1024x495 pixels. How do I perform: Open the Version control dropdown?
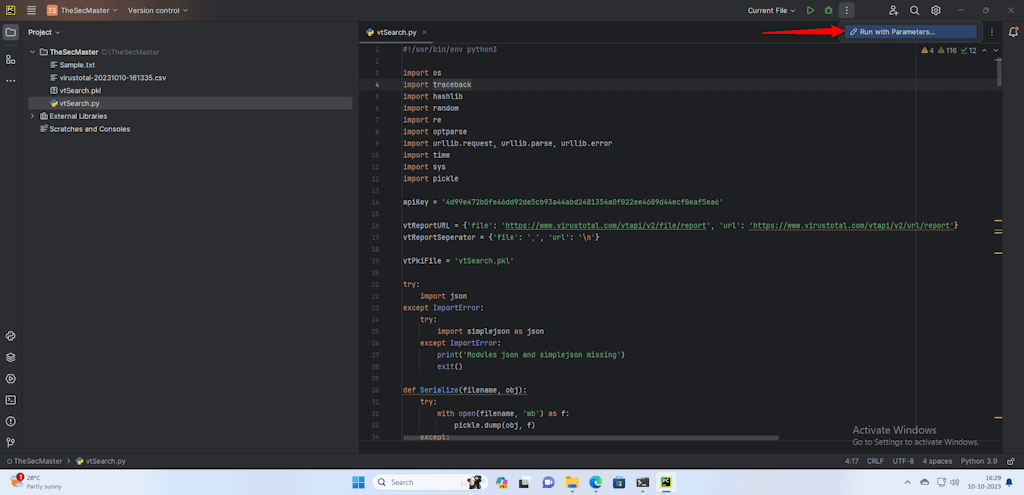(157, 10)
